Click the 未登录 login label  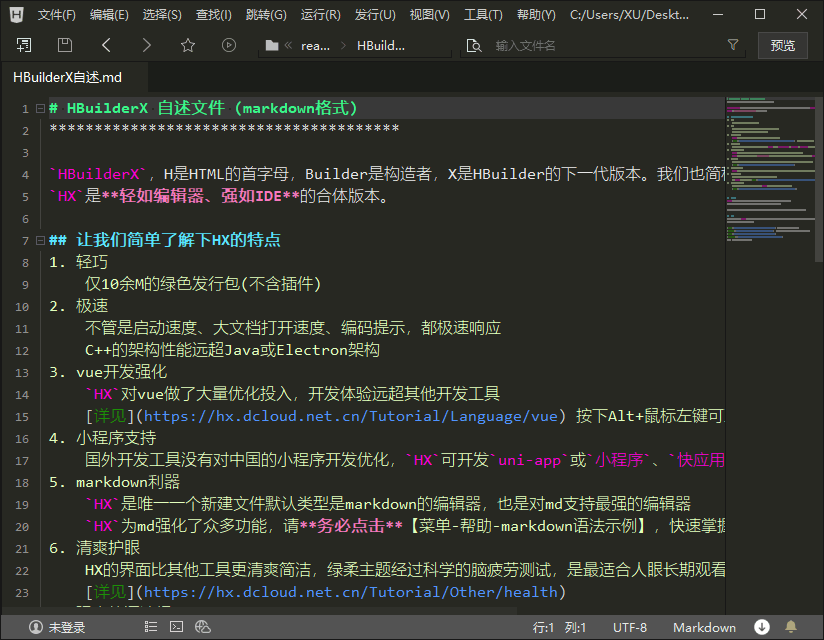[x=67, y=627]
